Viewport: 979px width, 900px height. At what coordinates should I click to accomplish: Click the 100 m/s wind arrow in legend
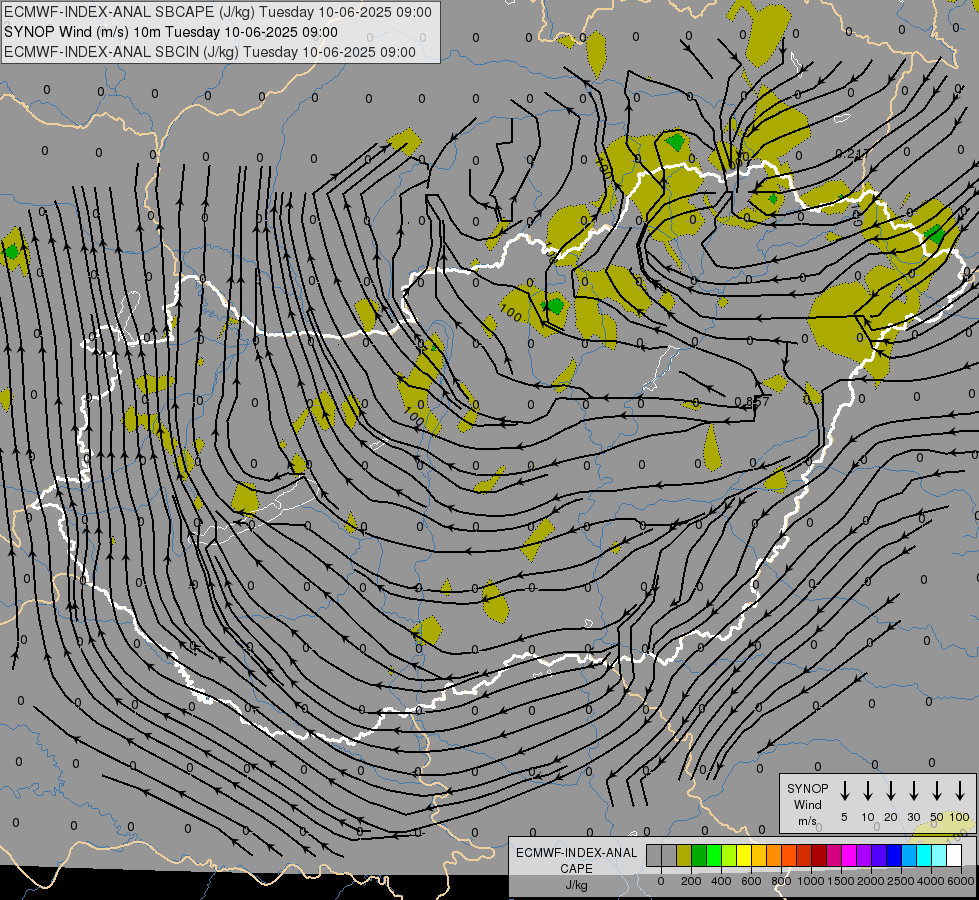pyautogui.click(x=960, y=790)
